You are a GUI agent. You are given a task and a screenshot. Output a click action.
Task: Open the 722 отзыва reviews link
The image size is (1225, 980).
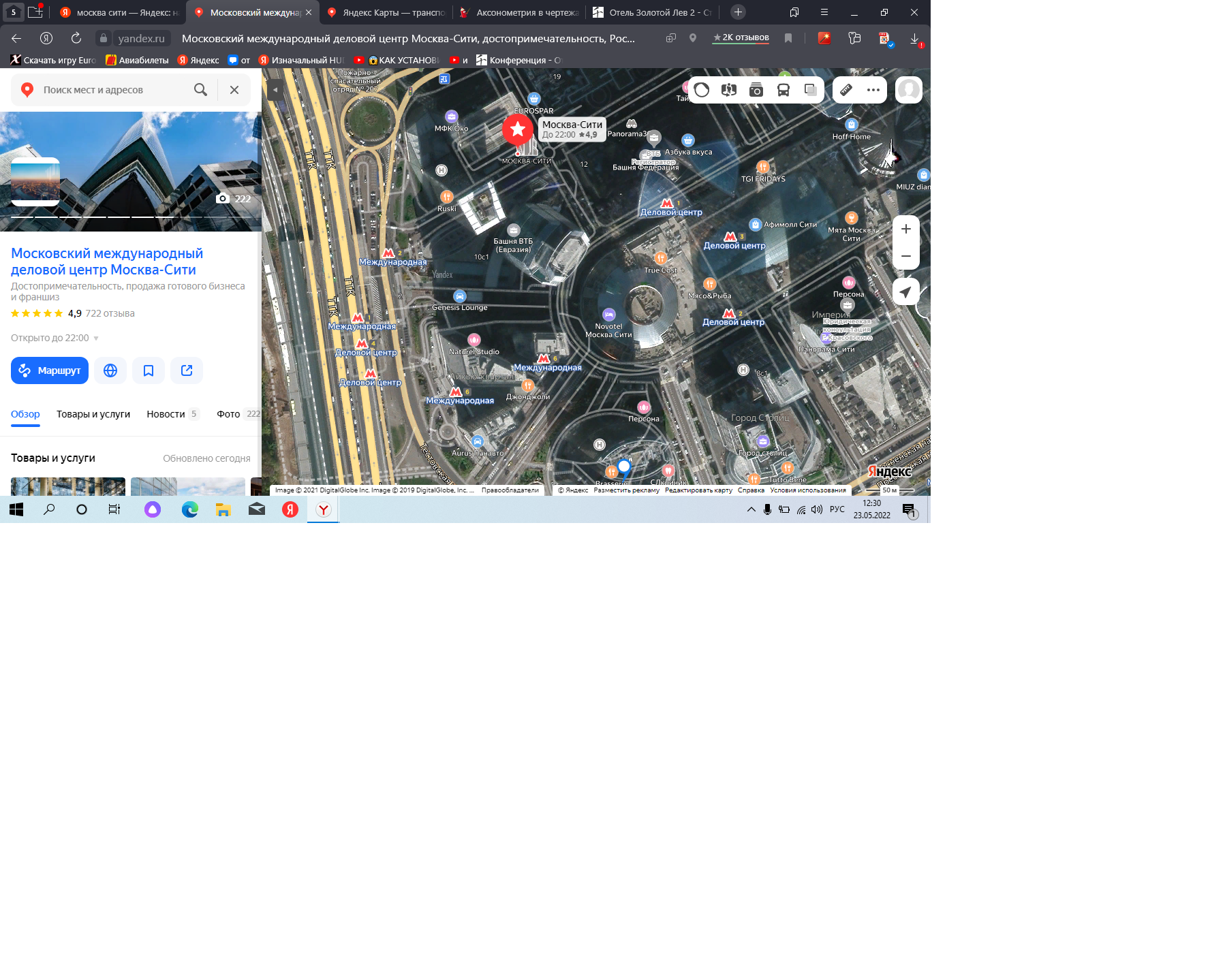pyautogui.click(x=110, y=313)
